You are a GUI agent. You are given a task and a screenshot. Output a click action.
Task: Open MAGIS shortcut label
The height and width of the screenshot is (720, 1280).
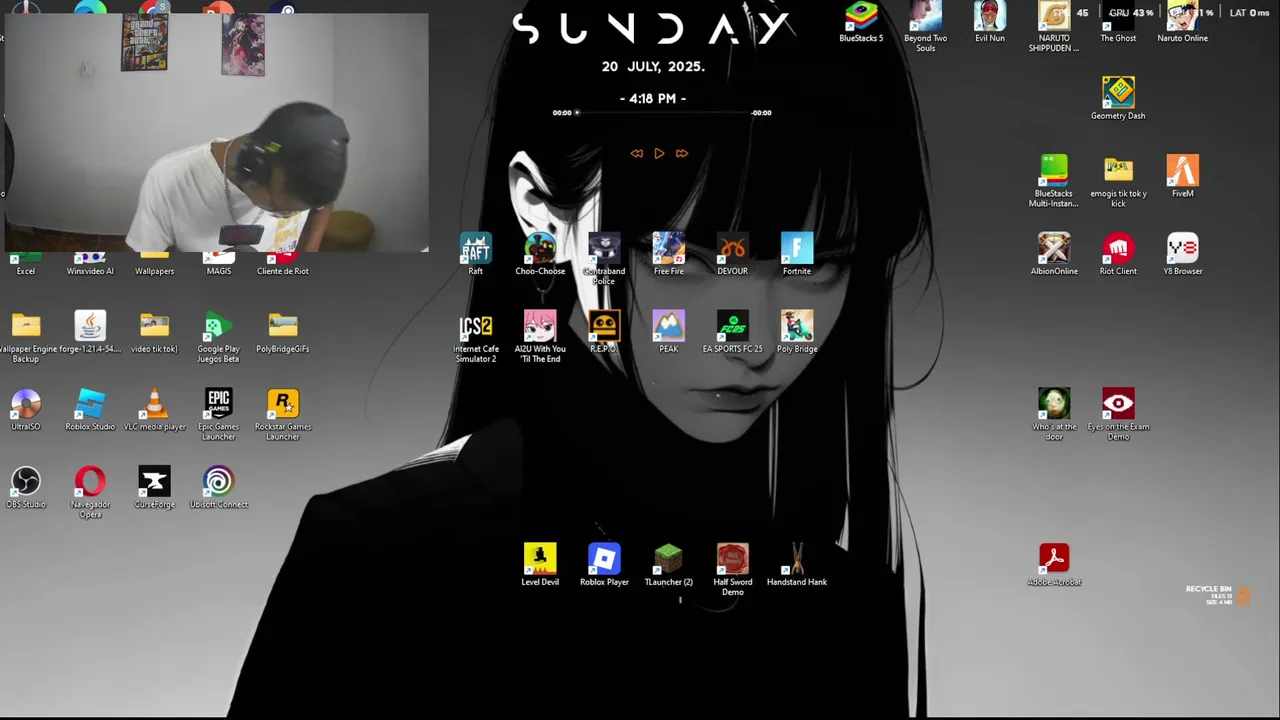218,271
